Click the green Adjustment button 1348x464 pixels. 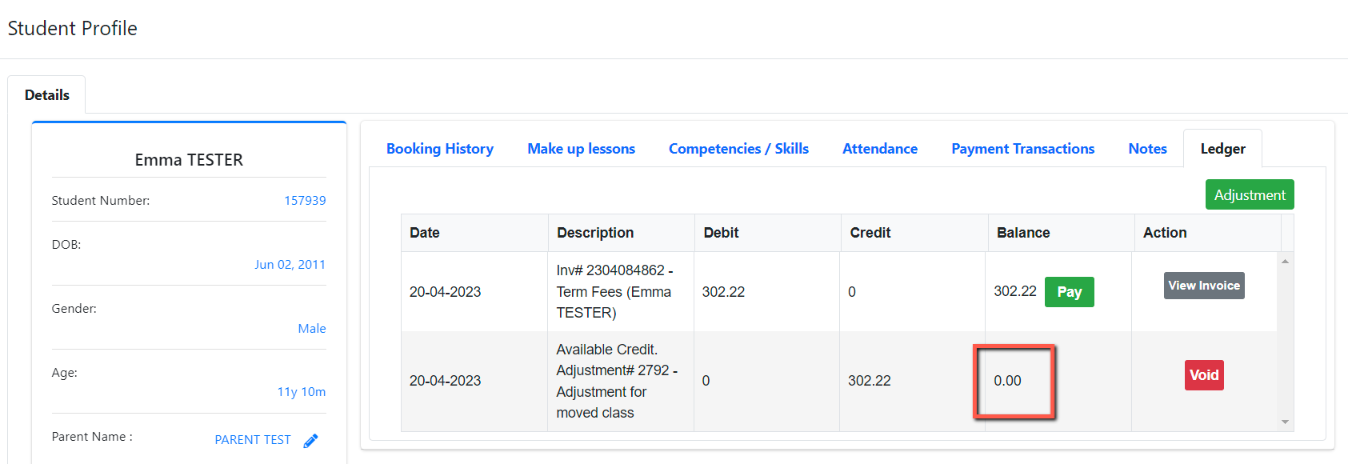tap(1250, 195)
